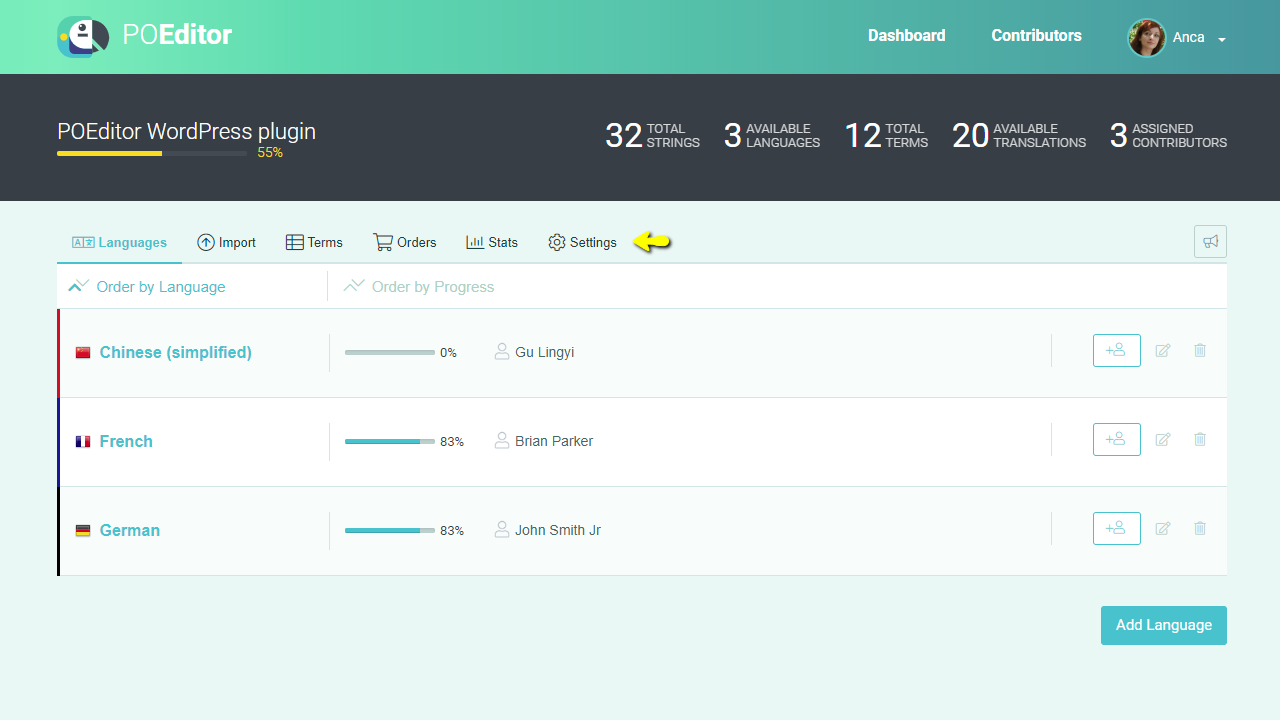Click the Add Language button
The width and height of the screenshot is (1280, 720).
pos(1163,624)
